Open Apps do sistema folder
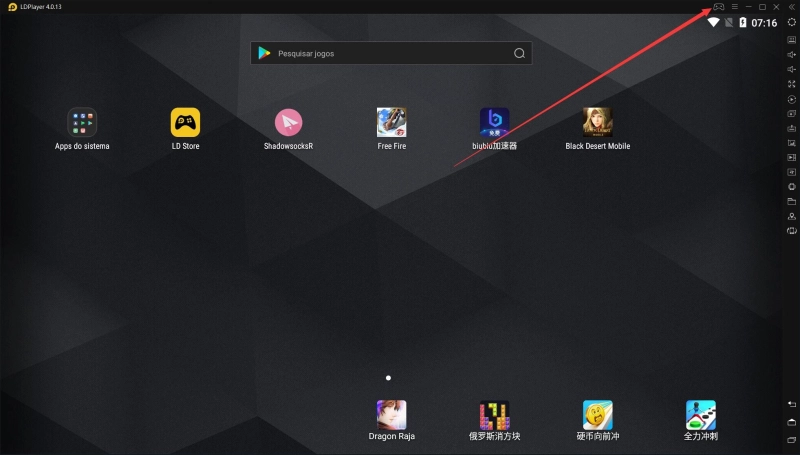The image size is (800, 455). tap(82, 122)
